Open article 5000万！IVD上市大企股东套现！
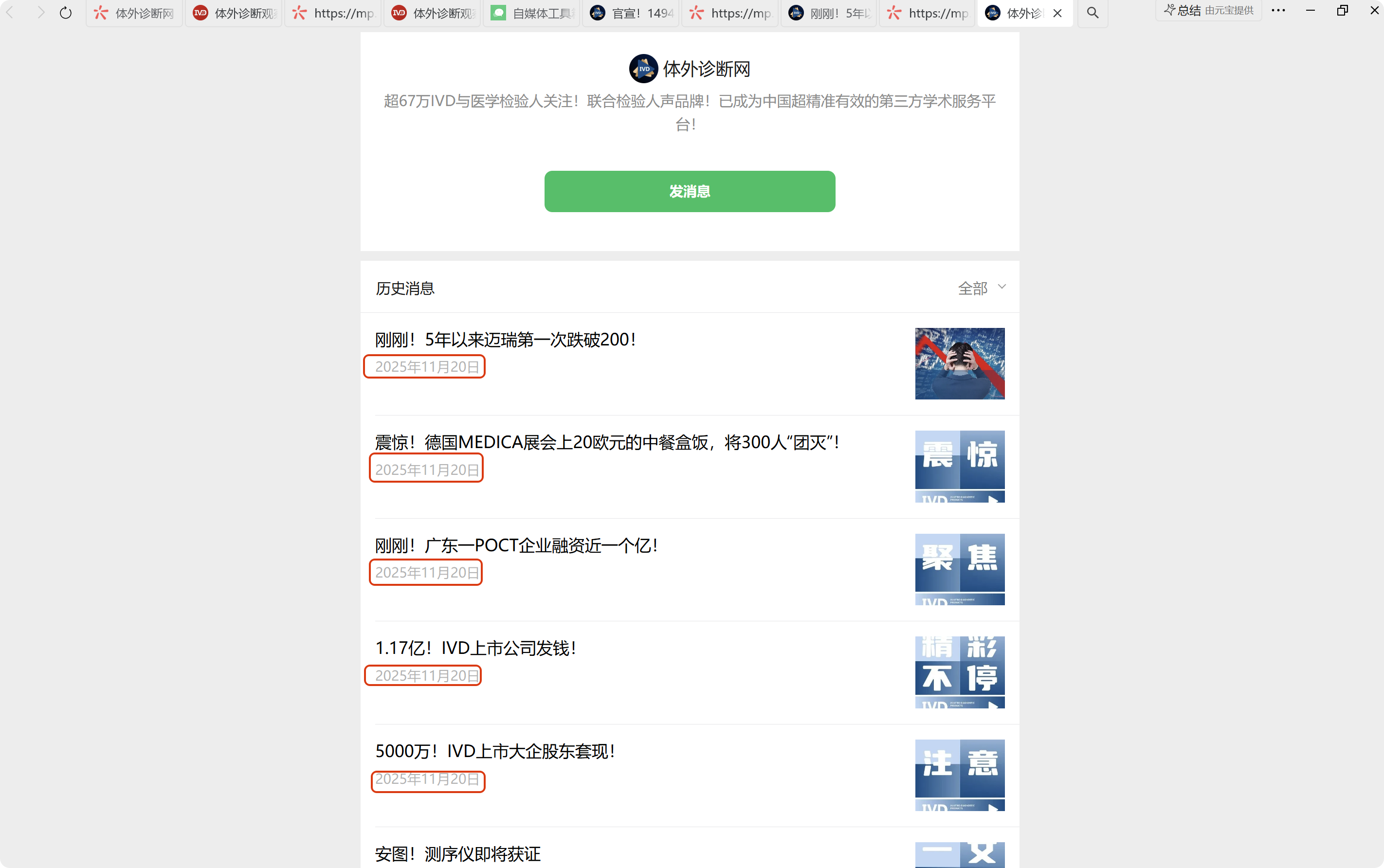Viewport: 1384px width, 868px height. [x=495, y=751]
